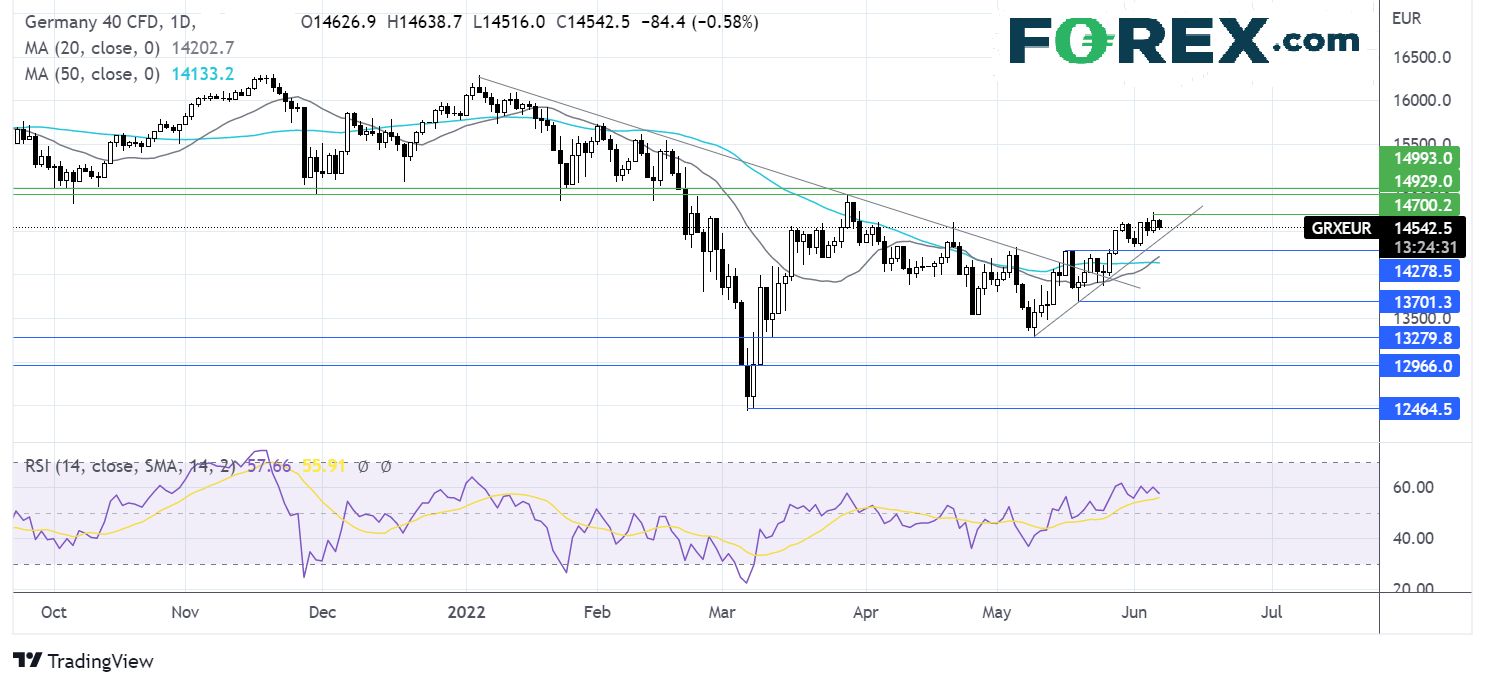Click the 12464.5 lowest support label
Image resolution: width=1487 pixels, height=687 pixels.
(x=1420, y=408)
